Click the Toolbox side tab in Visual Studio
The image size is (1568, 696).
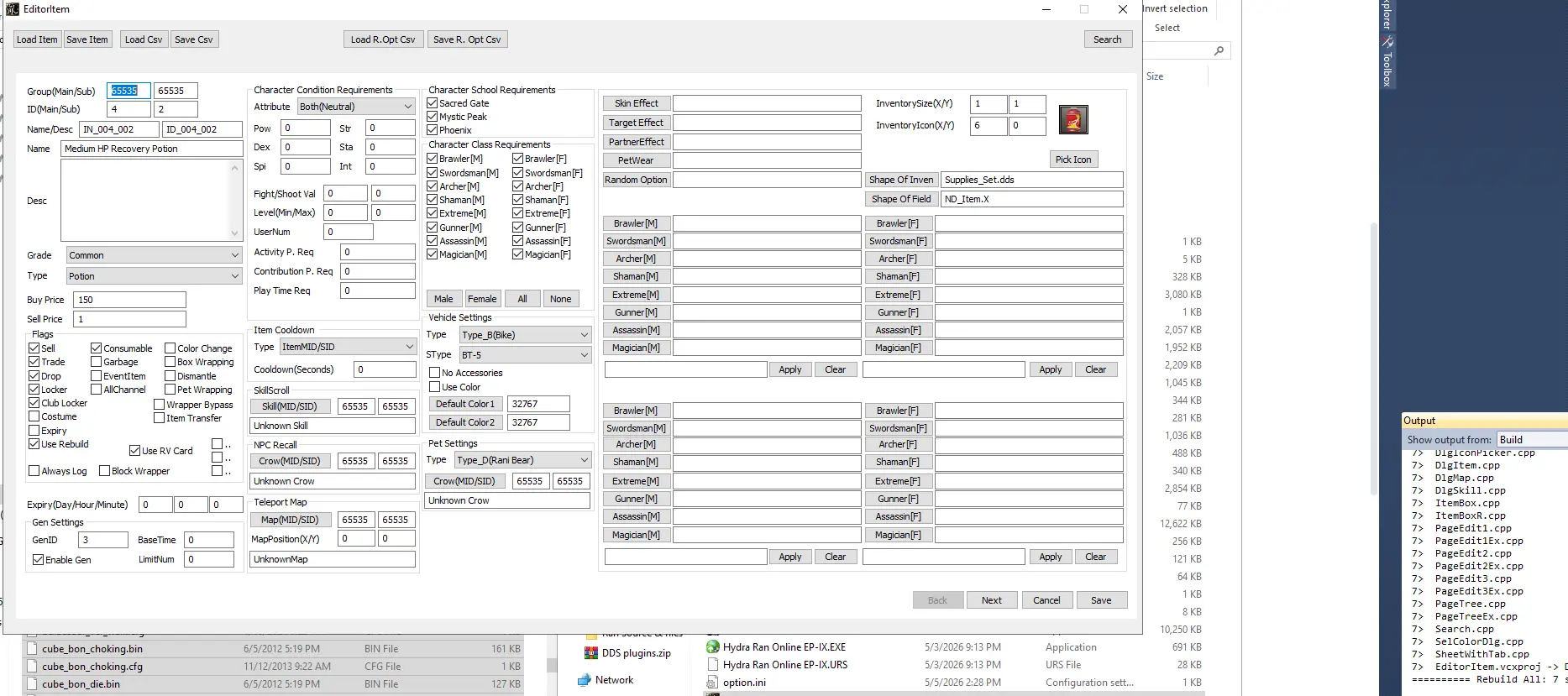pos(1387,61)
